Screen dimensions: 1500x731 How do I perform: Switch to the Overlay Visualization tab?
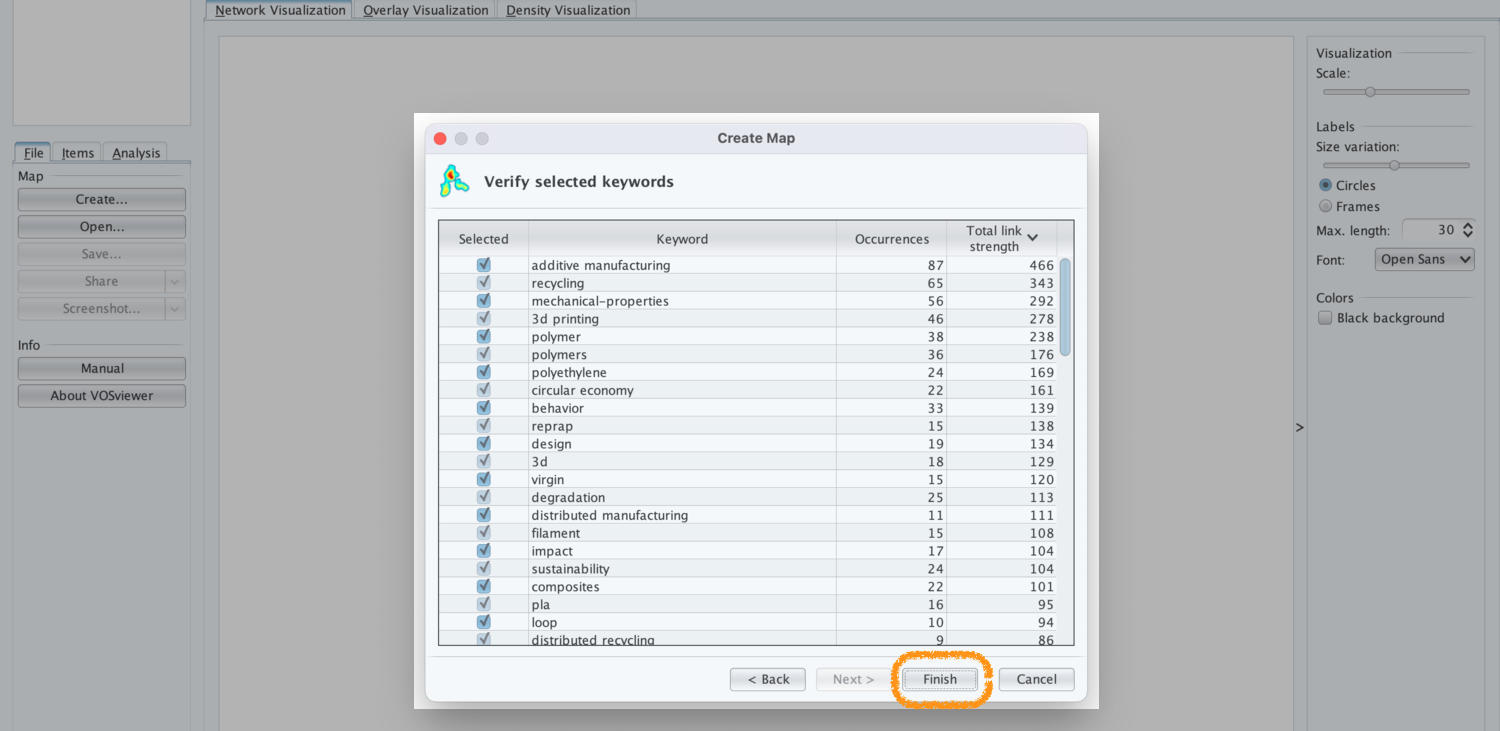pos(425,10)
